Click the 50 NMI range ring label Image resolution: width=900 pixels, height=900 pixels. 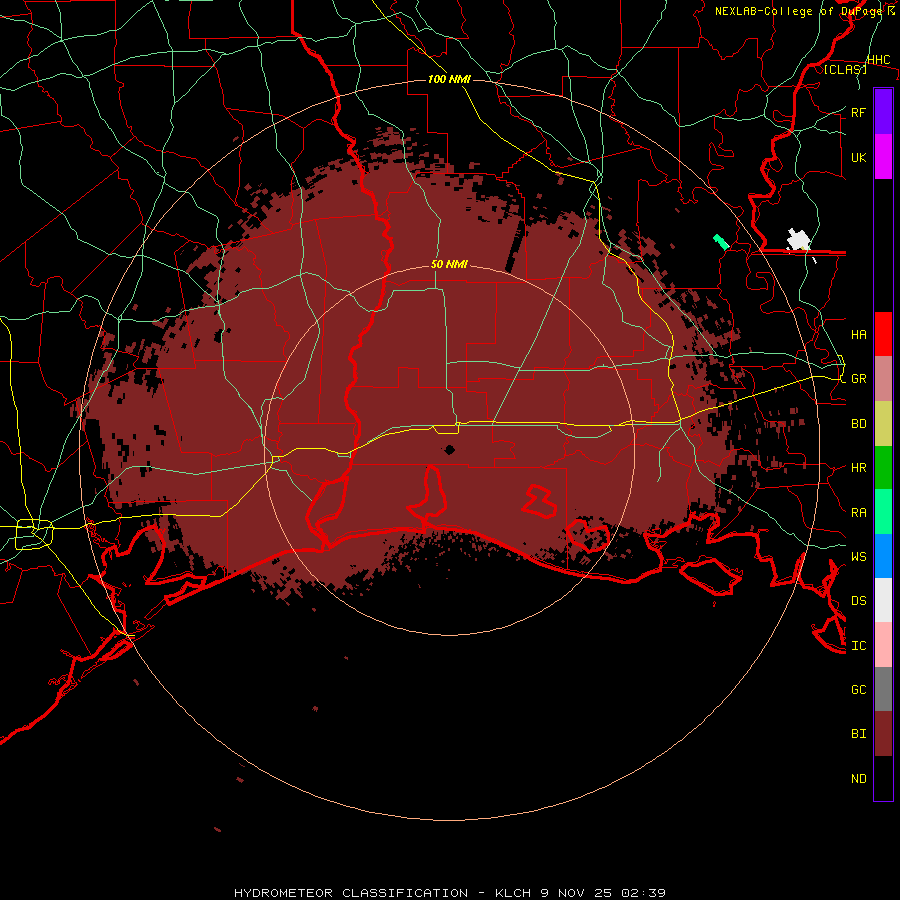point(449,264)
